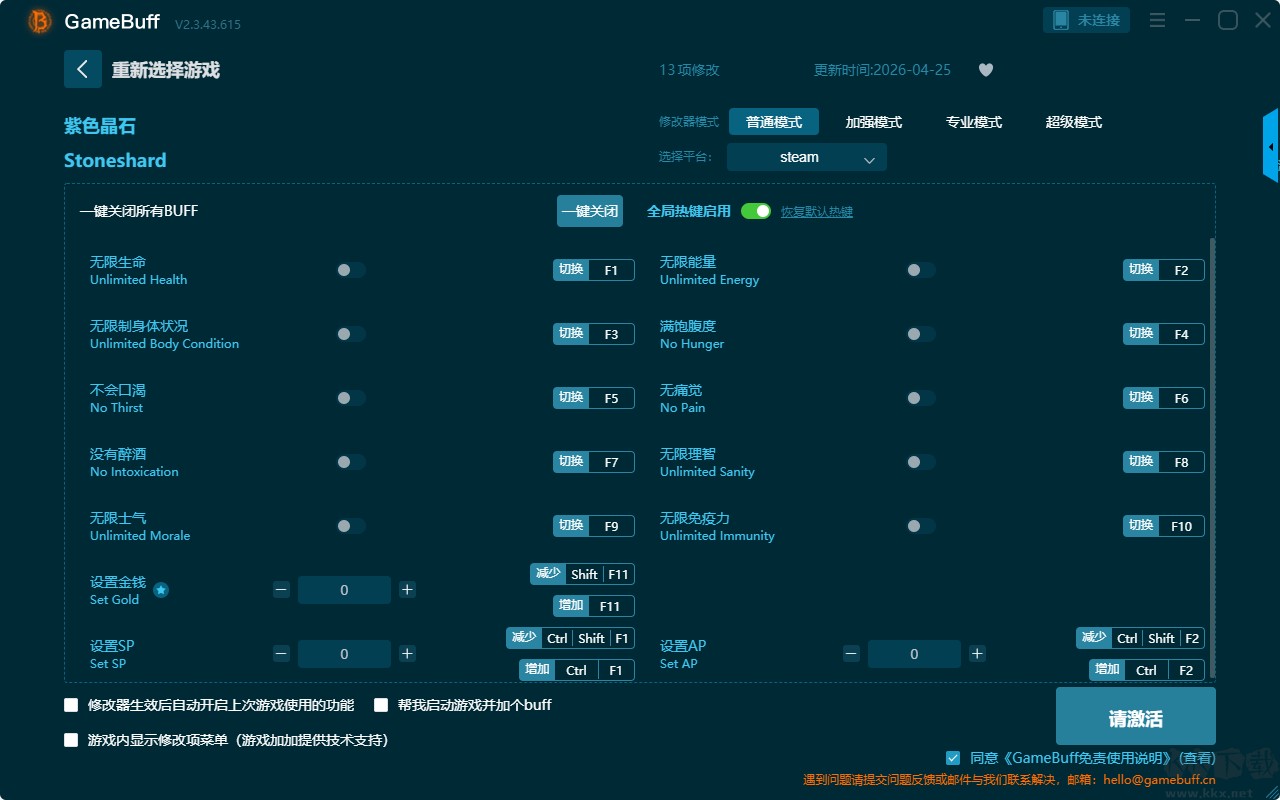Check 修改器生效后自动开启上次游戏使用的功能 box
The width and height of the screenshot is (1280, 800).
point(71,705)
